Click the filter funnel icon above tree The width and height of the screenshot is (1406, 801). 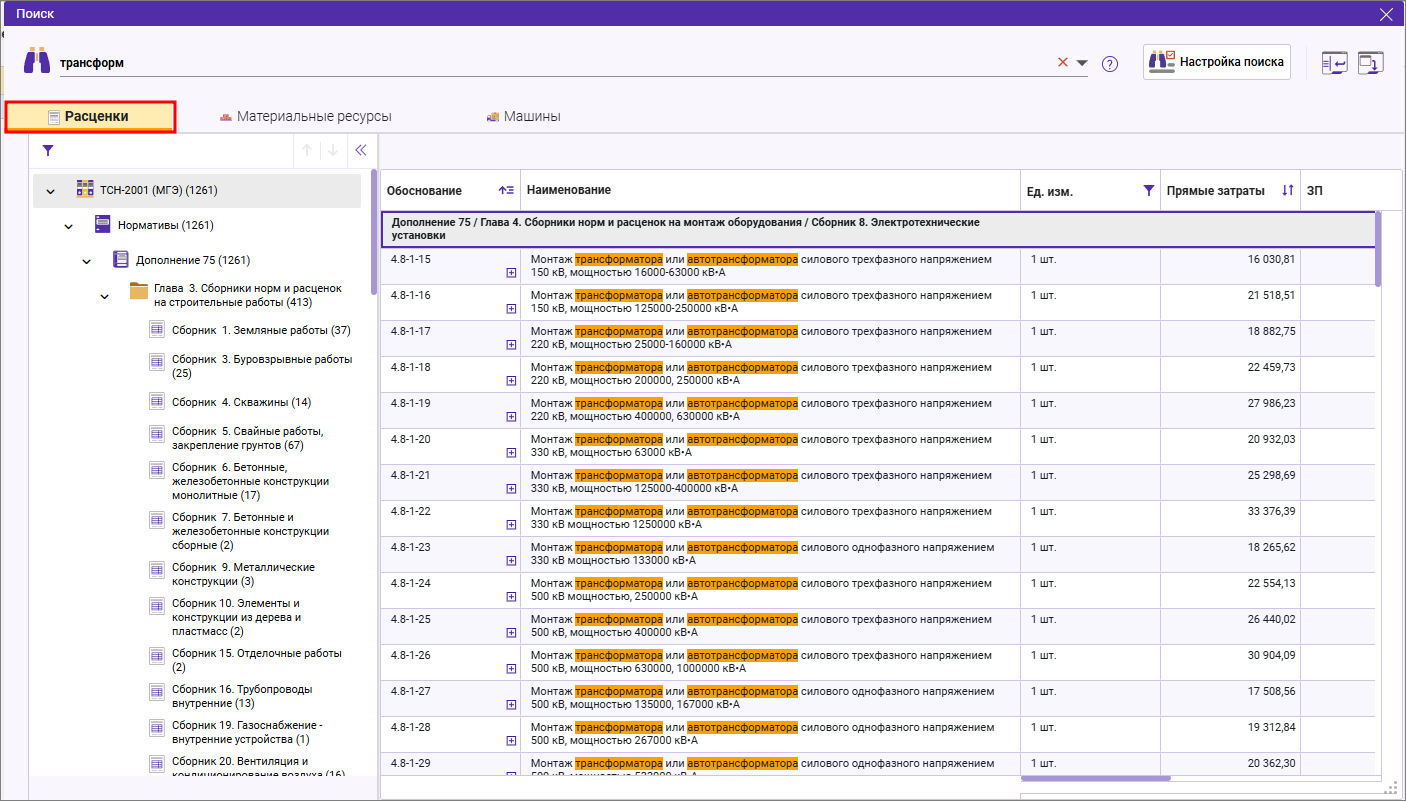(48, 151)
